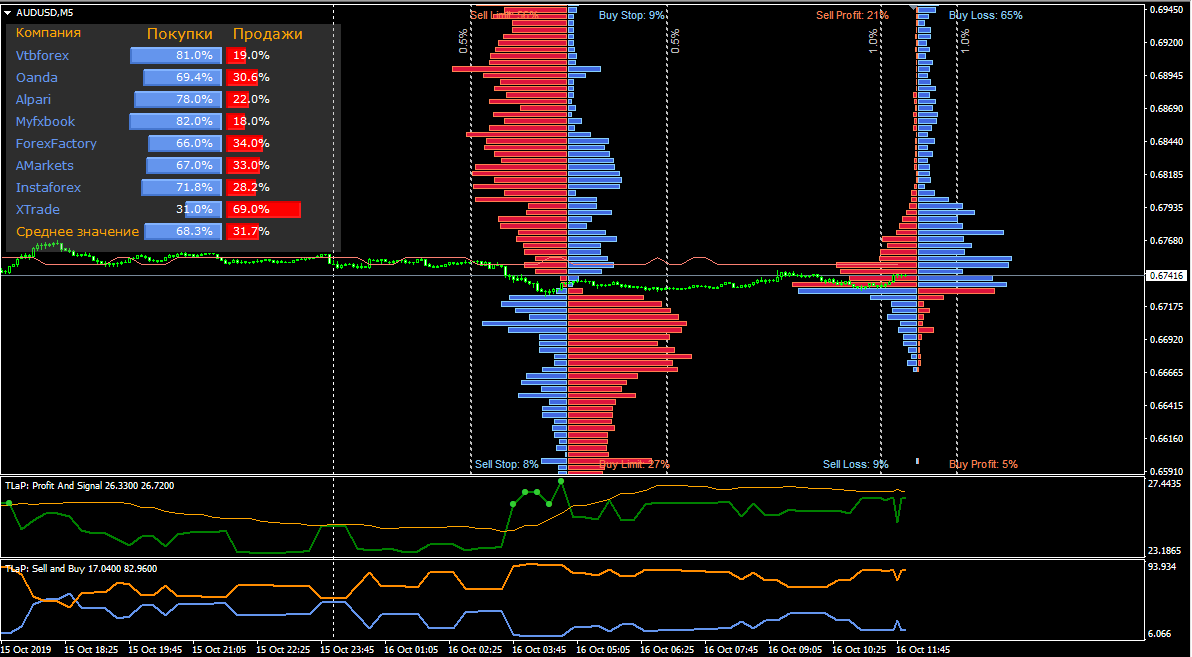Viewport: 1192px width, 657px height.
Task: Click the Продажи column header
Action: (x=268, y=33)
